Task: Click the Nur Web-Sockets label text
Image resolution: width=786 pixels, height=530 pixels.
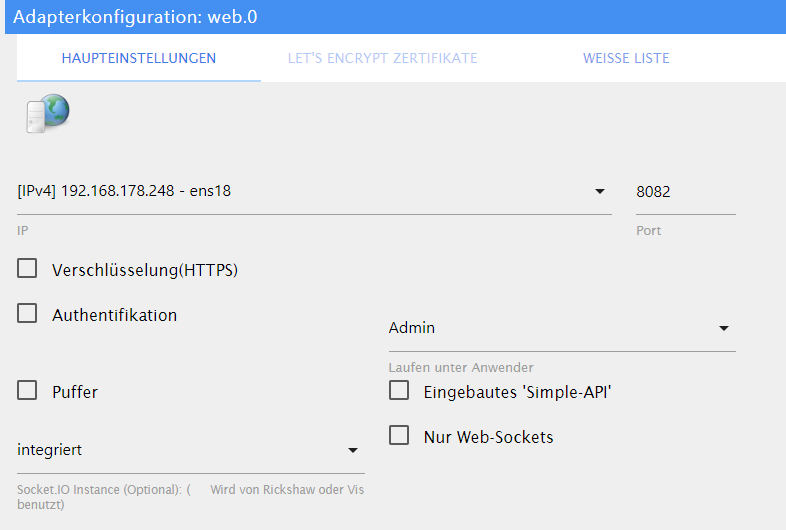Action: coord(488,437)
